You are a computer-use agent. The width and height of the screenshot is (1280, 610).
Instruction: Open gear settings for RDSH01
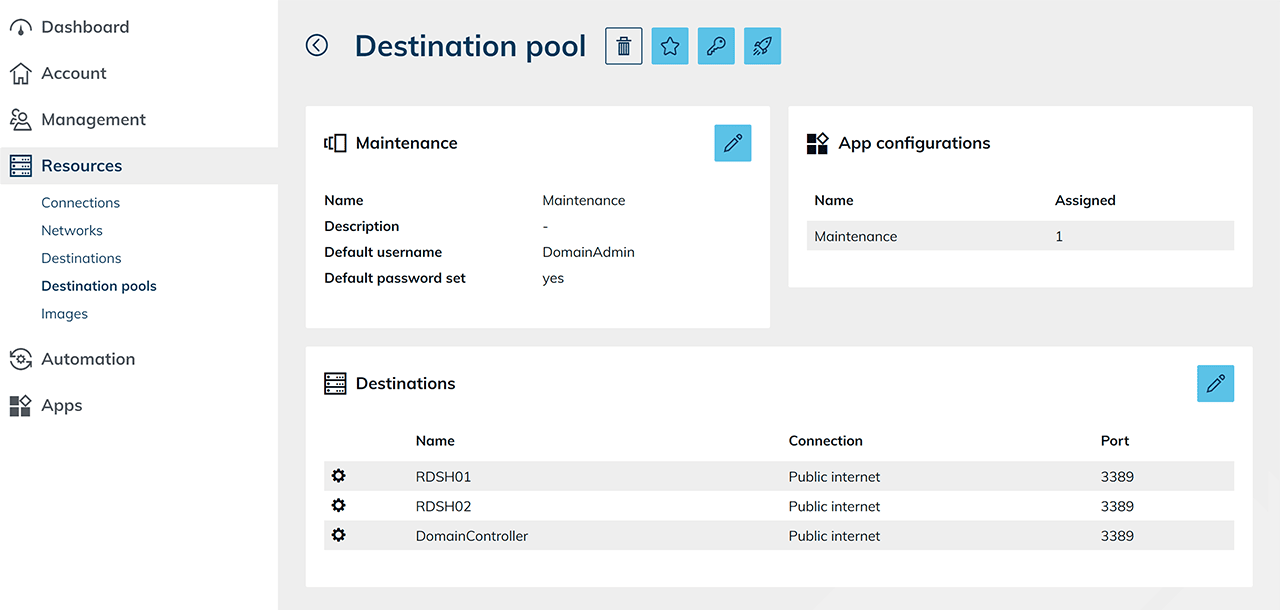click(x=339, y=476)
